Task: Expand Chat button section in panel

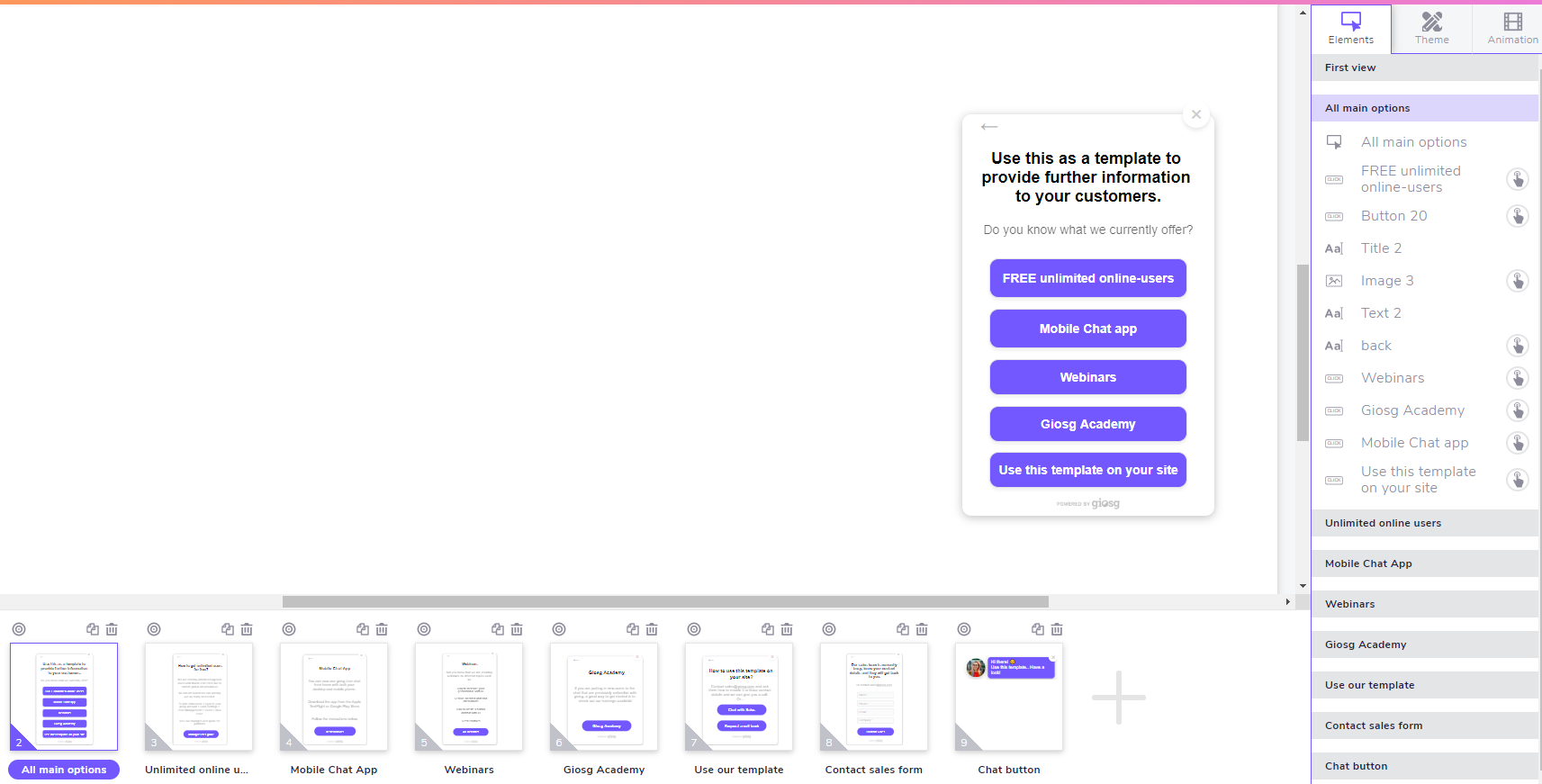Action: pyautogui.click(x=1425, y=766)
